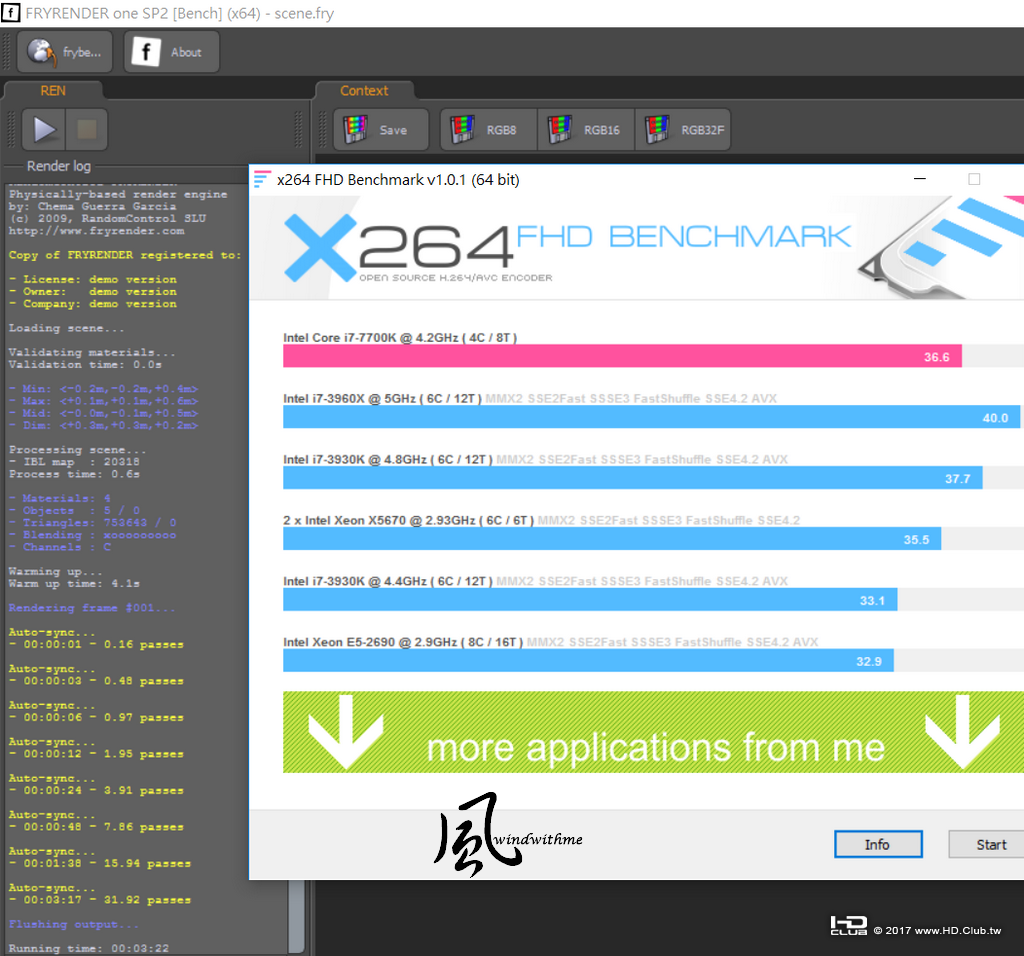
Task: Switch to the Context tab
Action: [x=364, y=91]
